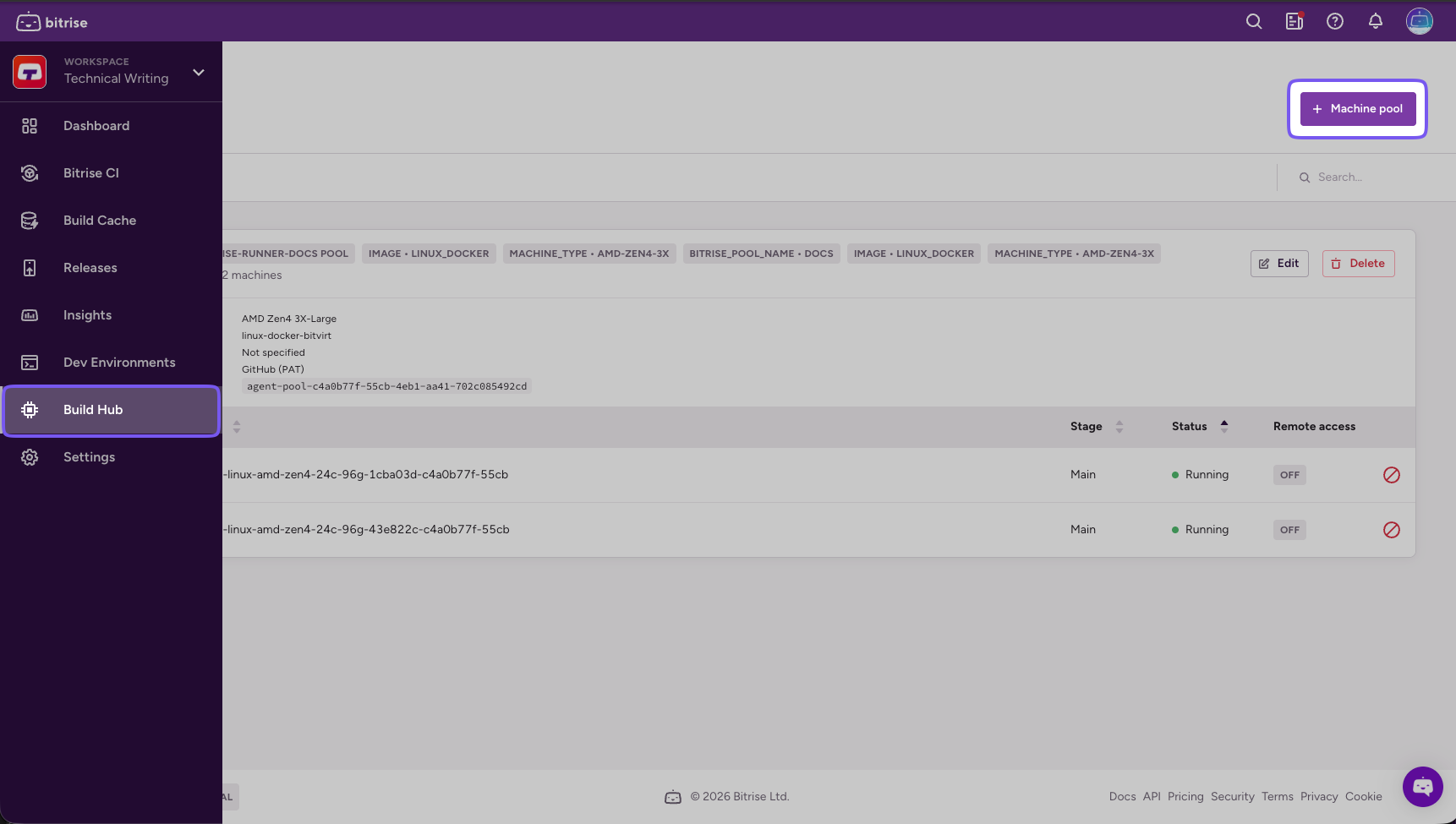Click the Insights chart icon
Image resolution: width=1456 pixels, height=824 pixels.
(x=30, y=315)
